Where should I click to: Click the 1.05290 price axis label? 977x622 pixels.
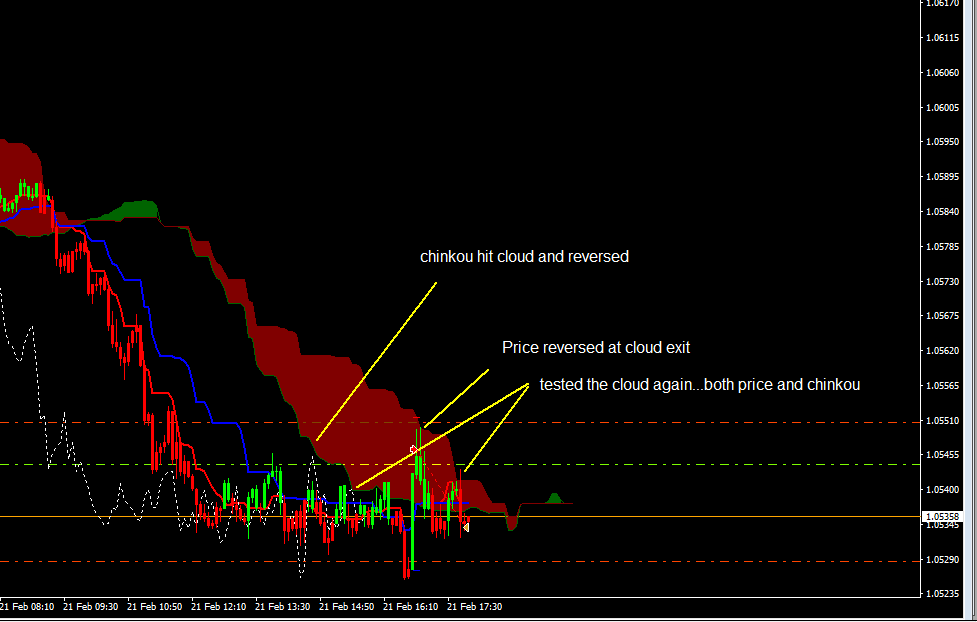pos(942,559)
